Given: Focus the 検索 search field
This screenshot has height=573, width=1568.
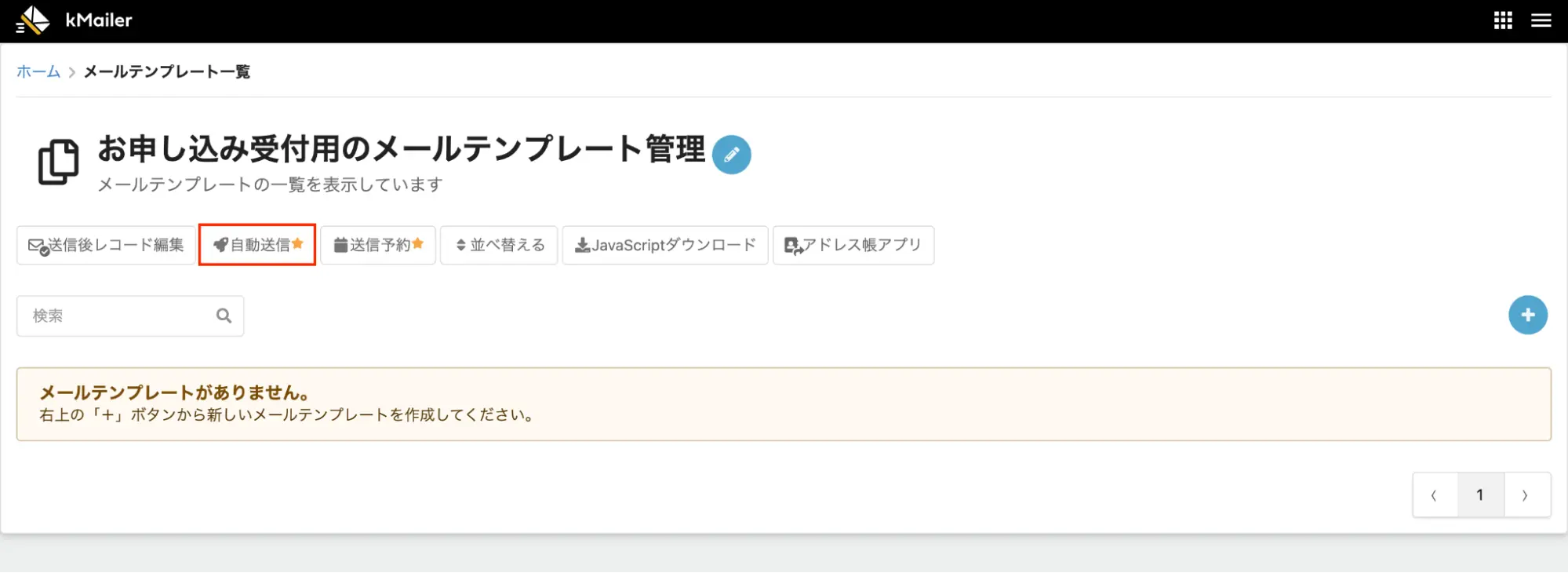Looking at the screenshot, I should coord(118,316).
